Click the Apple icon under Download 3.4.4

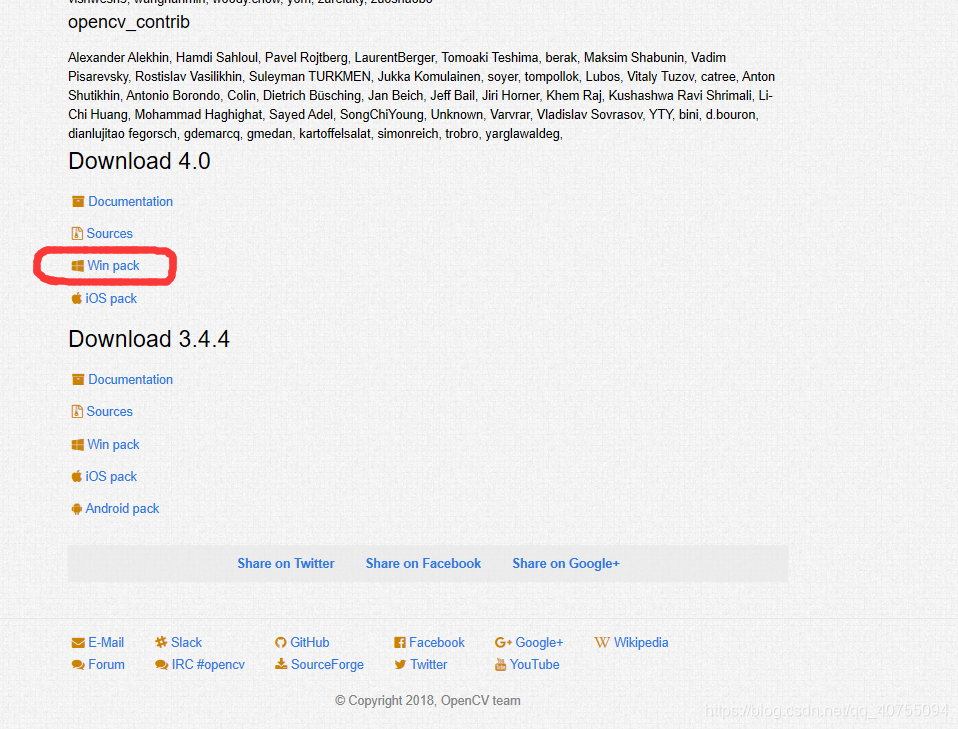(76, 476)
